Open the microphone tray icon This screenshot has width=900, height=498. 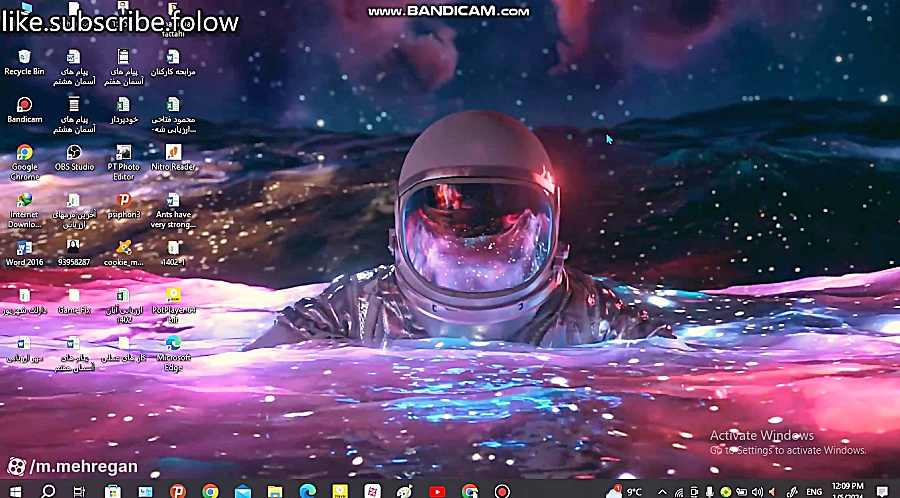[710, 492]
